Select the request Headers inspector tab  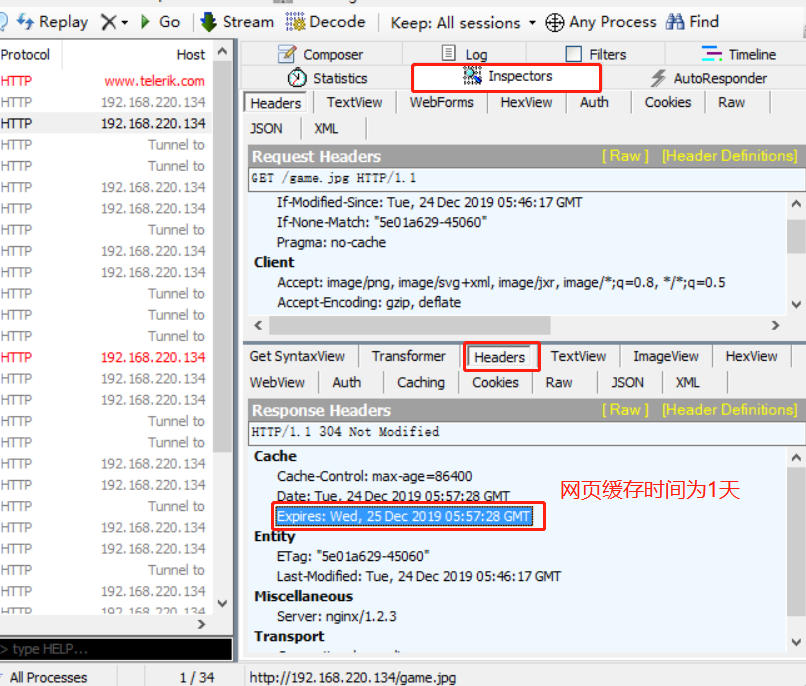pyautogui.click(x=276, y=103)
